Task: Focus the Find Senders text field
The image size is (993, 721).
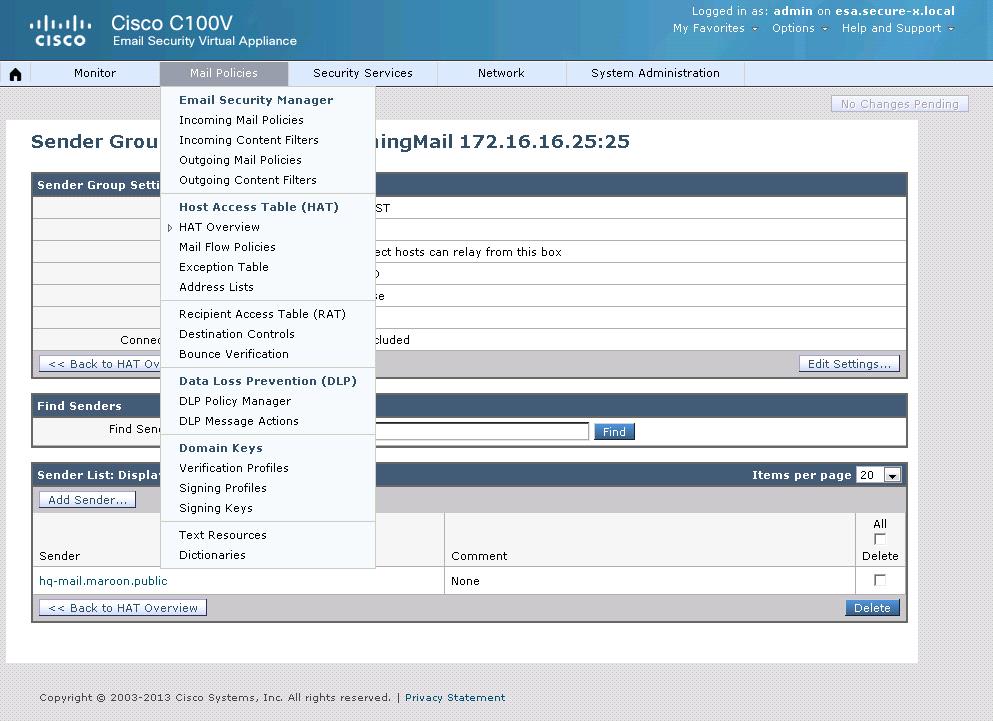Action: point(481,431)
